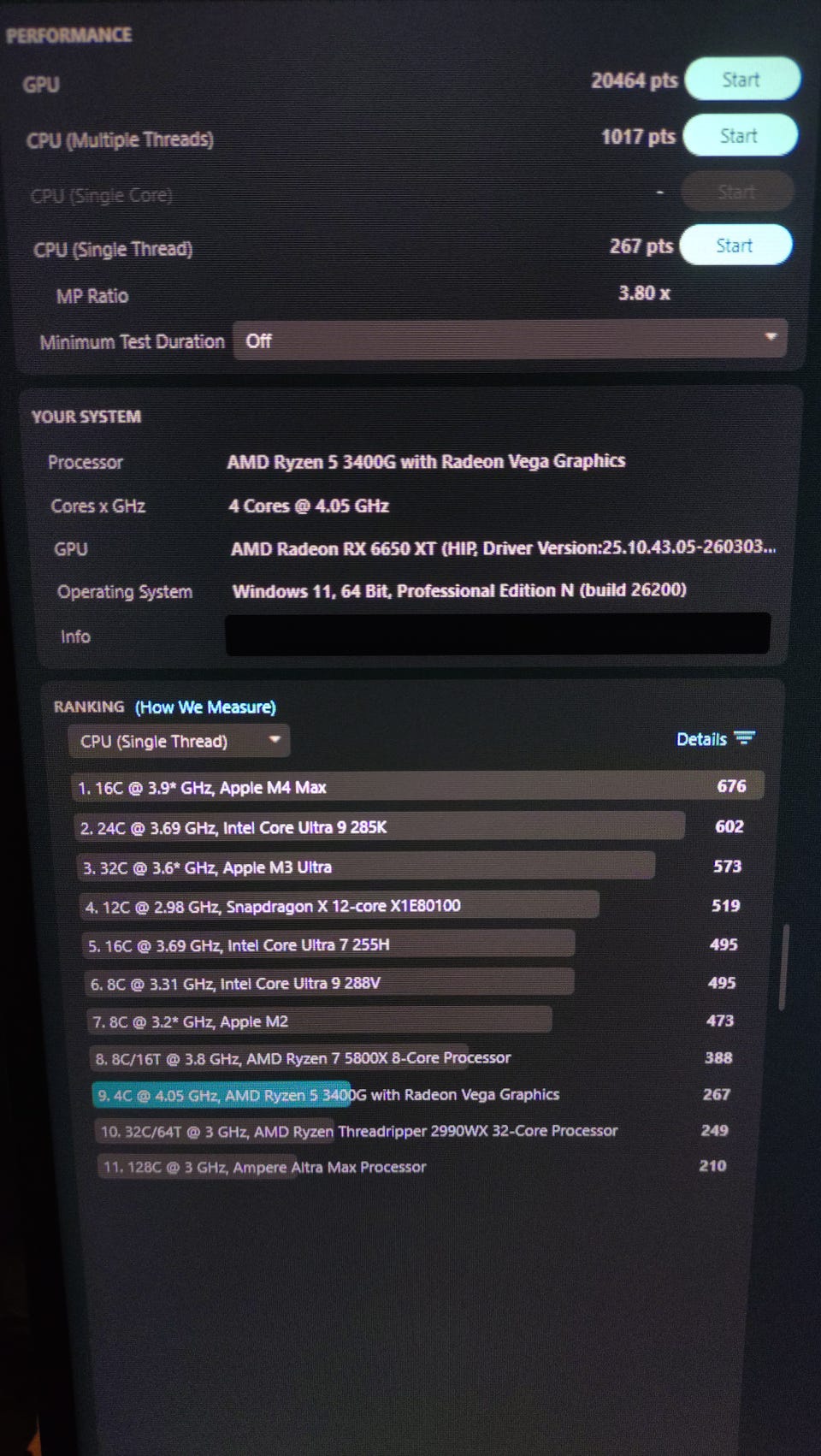Open the Minimum Test Duration dropdown
The width and height of the screenshot is (821, 1456).
pyautogui.click(x=510, y=340)
